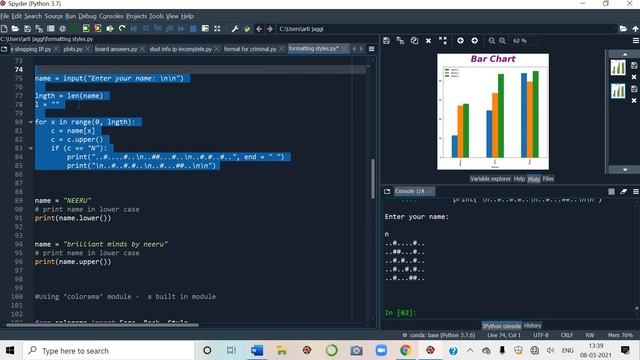Open the File menu
Screen dimensions: 640x360
[x=4, y=16]
